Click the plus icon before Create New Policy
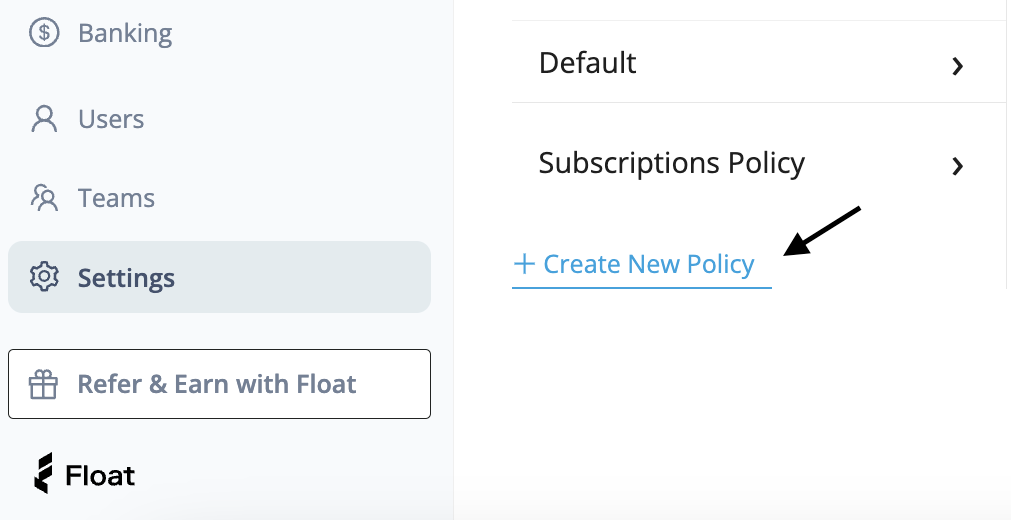Screen dimensions: 1011x520 (524, 264)
